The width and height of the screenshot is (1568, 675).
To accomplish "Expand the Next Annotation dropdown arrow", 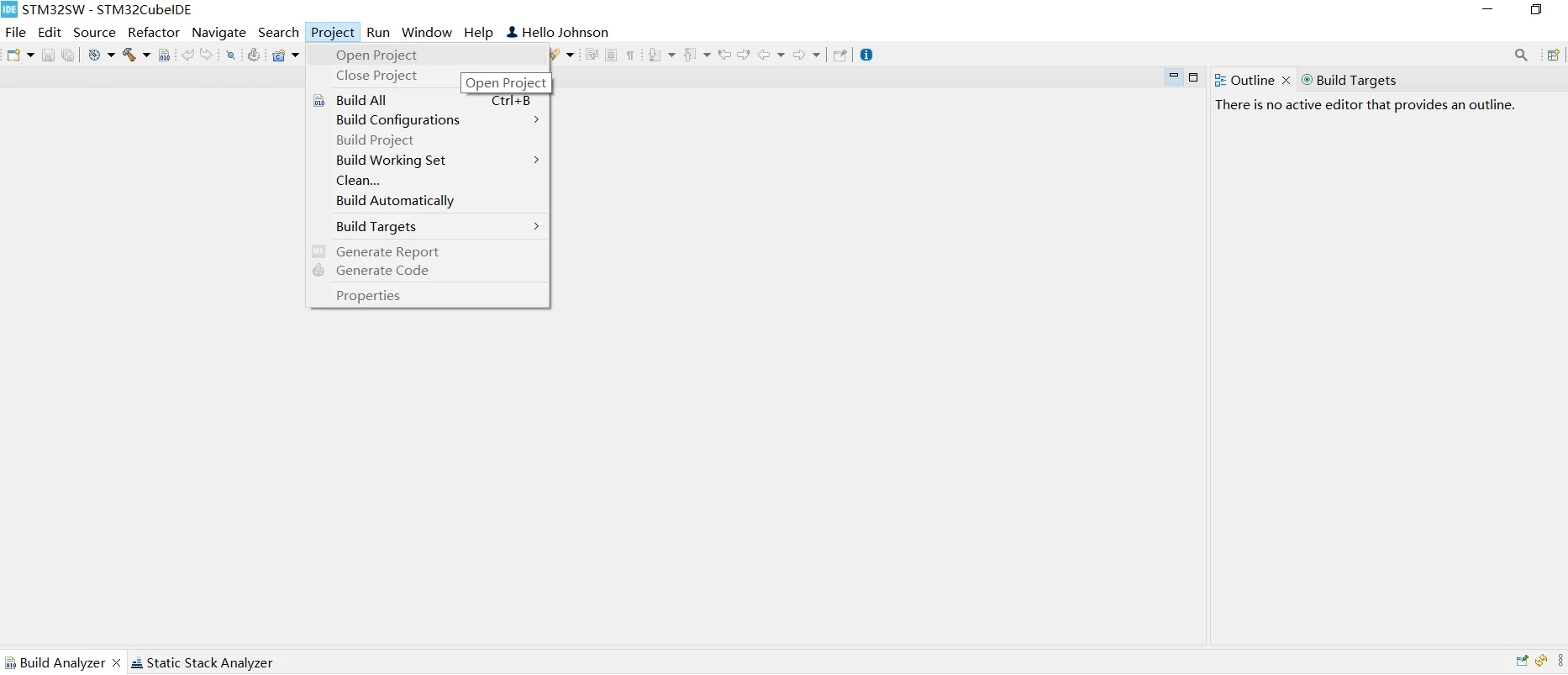I will 671,55.
